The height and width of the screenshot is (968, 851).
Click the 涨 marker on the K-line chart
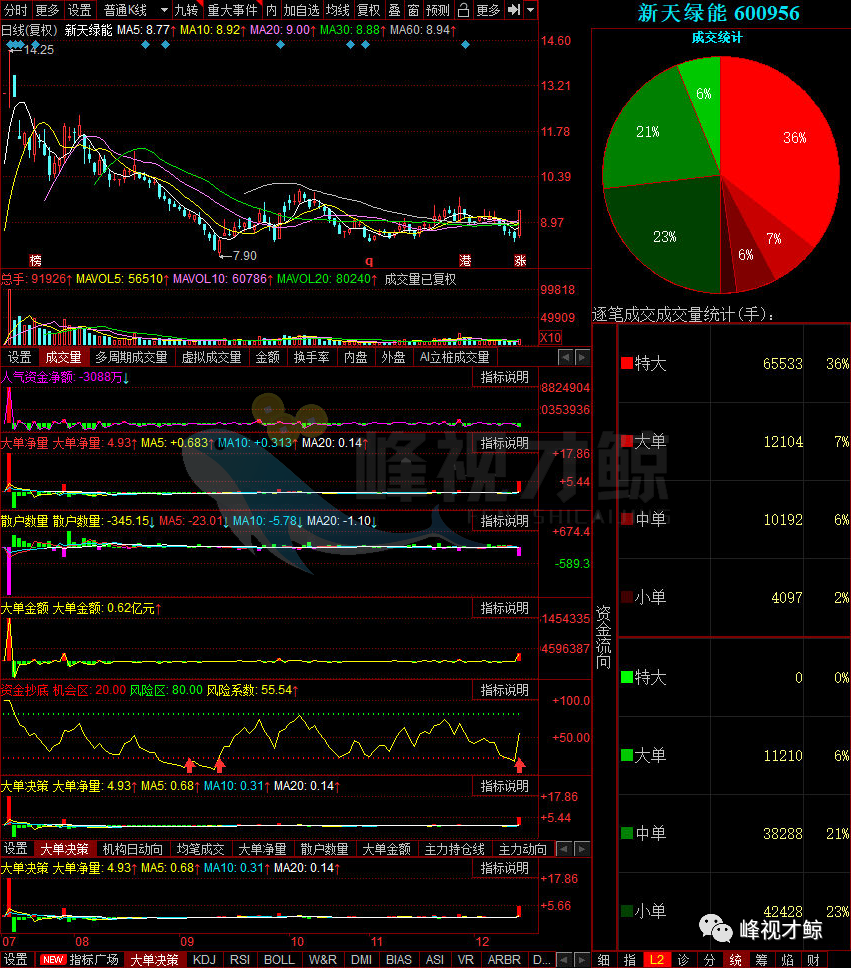(520, 260)
